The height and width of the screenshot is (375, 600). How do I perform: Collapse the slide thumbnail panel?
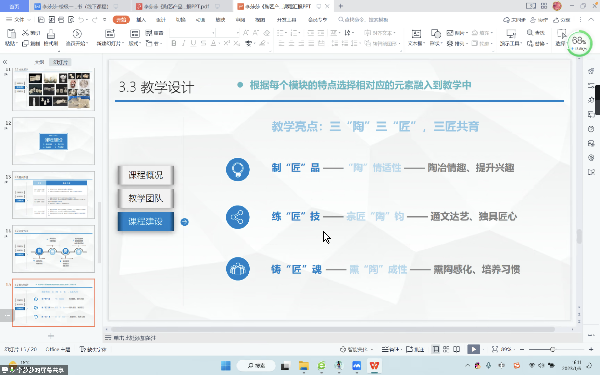pos(5,62)
